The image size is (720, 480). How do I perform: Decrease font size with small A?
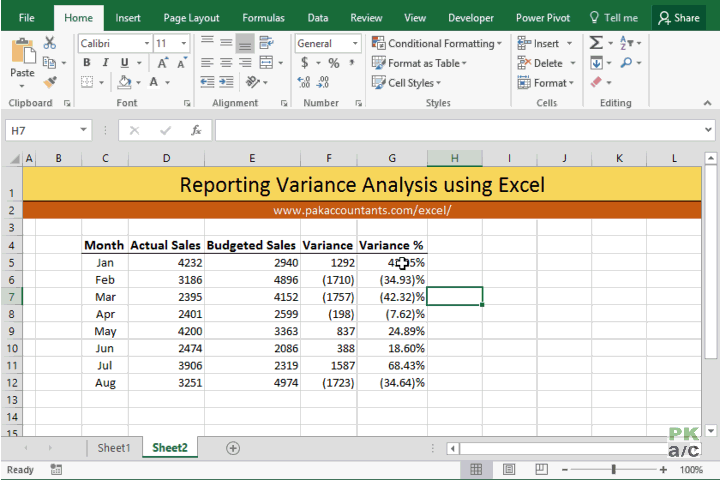tap(182, 63)
